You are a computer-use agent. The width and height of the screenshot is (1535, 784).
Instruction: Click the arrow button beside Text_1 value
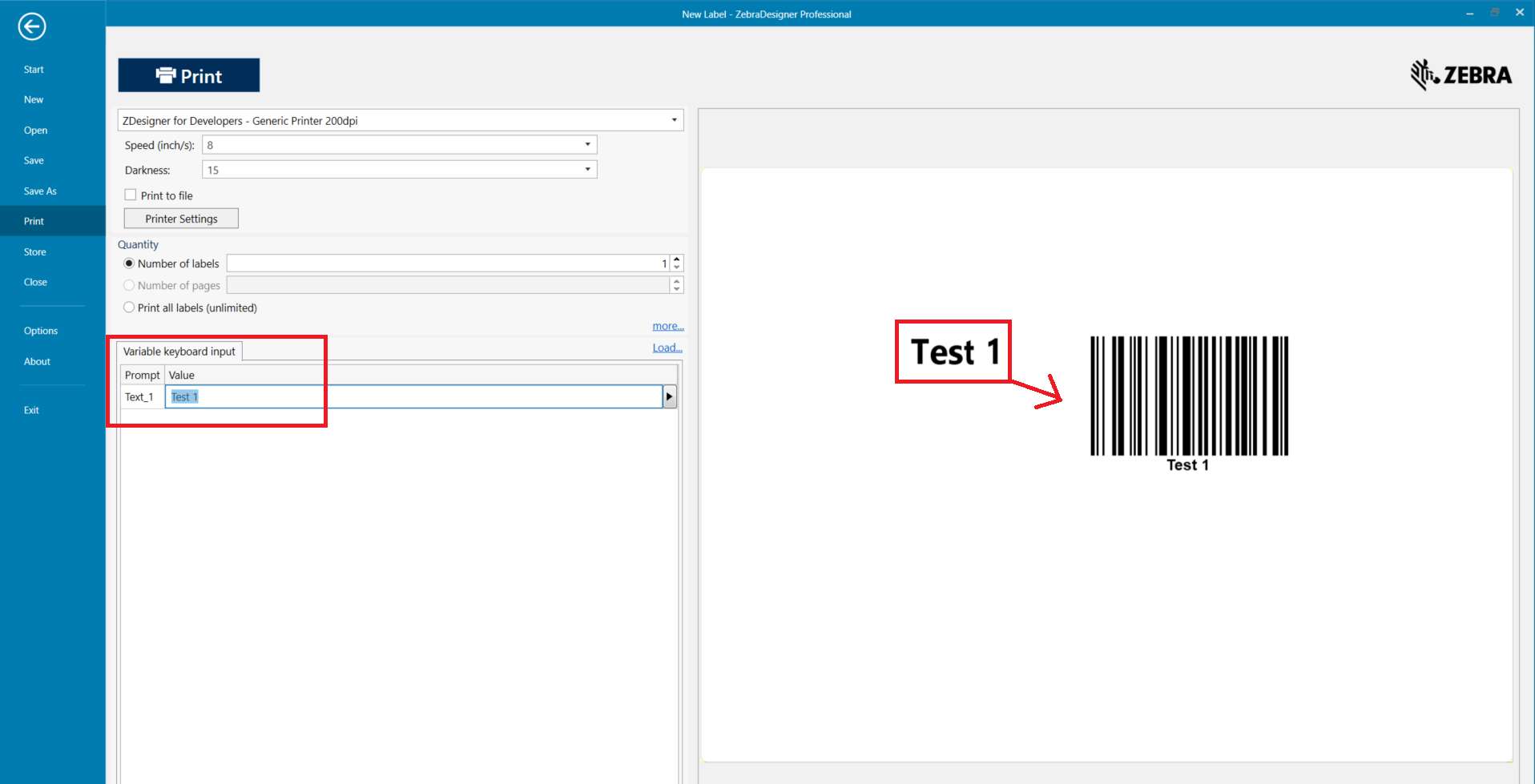670,396
